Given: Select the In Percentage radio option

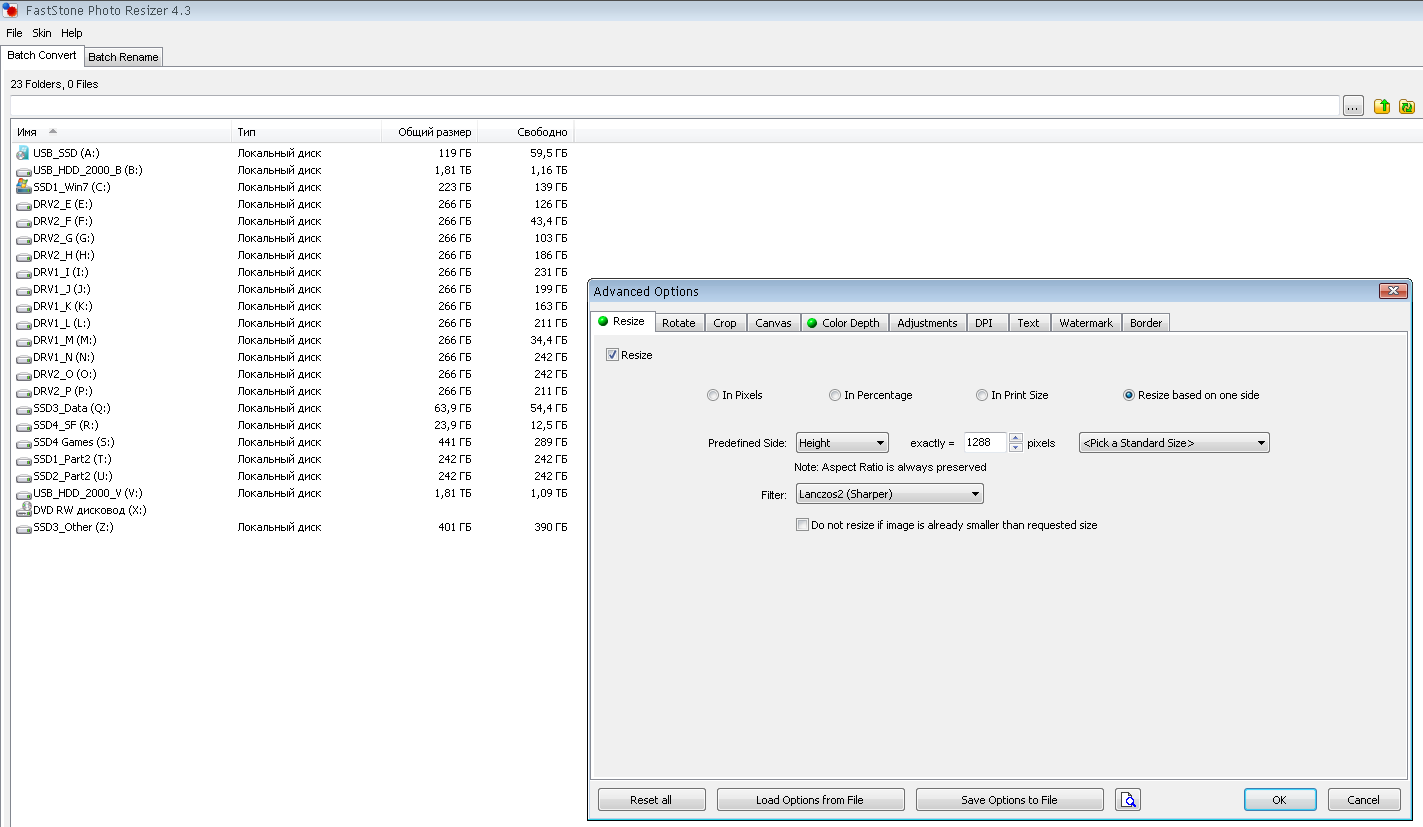Looking at the screenshot, I should (x=835, y=395).
